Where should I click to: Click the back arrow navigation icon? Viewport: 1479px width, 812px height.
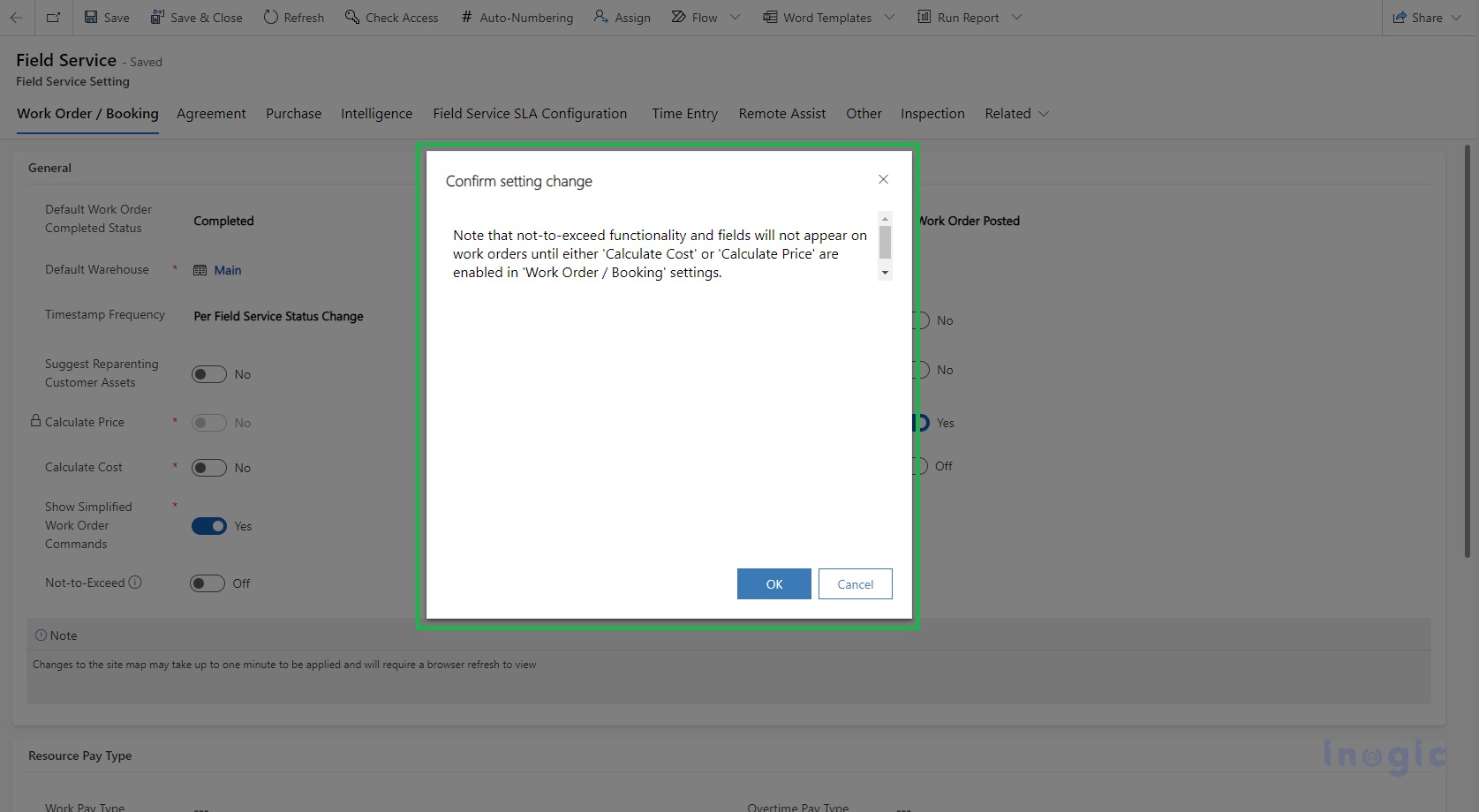click(17, 17)
